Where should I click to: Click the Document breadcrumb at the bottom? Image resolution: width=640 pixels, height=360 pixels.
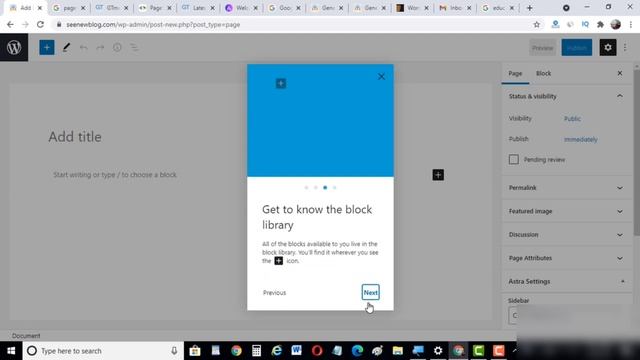26,336
